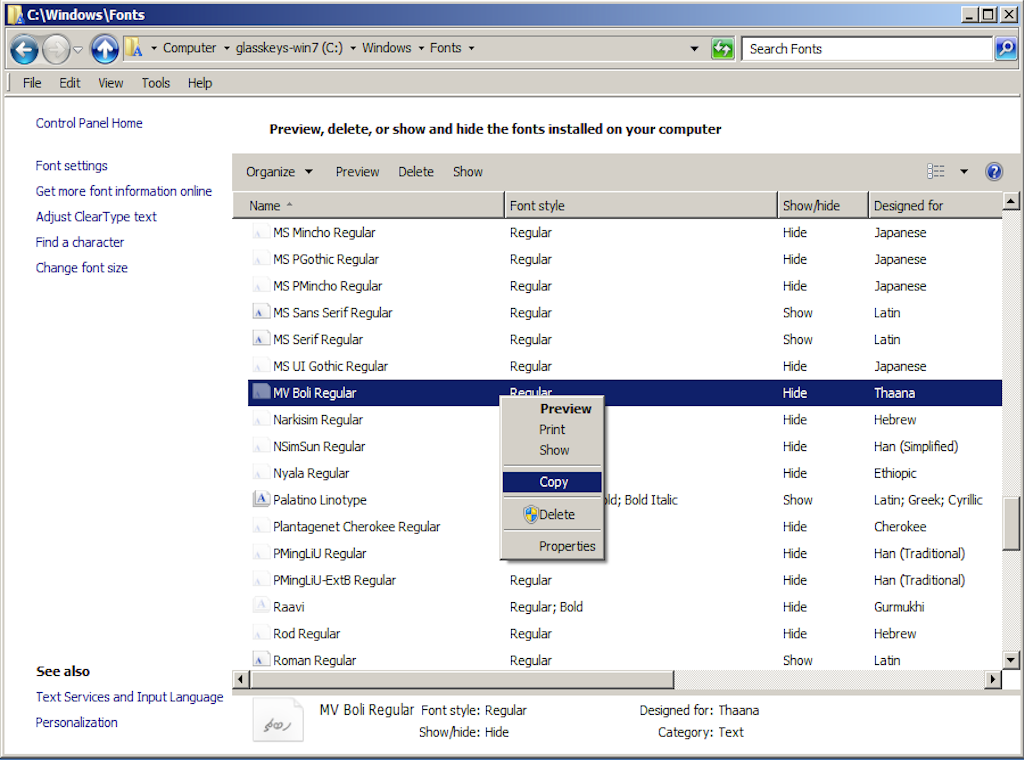Click the Palatino Linotype font icon
Viewport: 1024px width, 760px height.
pyautogui.click(x=261, y=500)
